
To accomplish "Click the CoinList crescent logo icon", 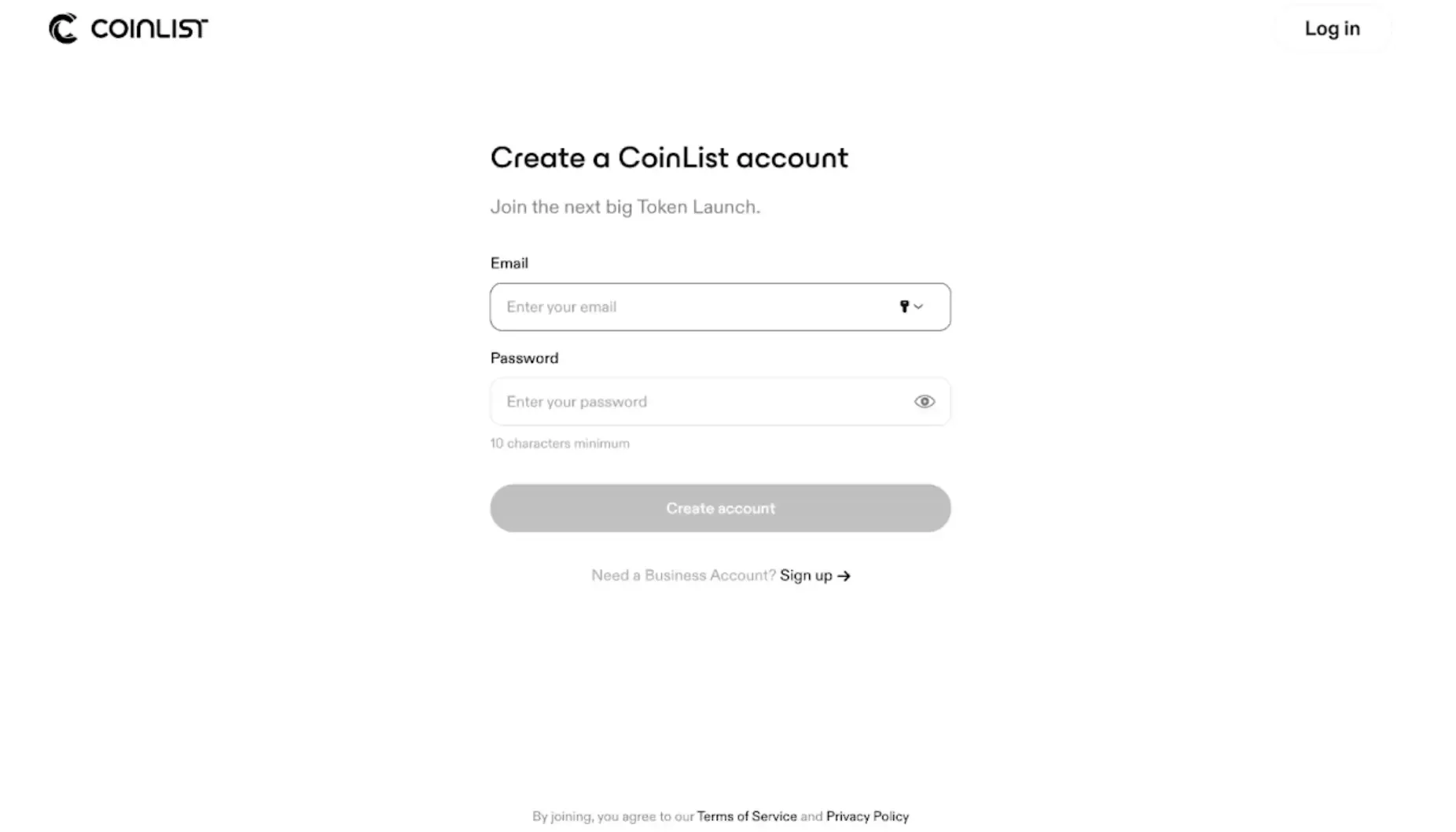I will (63, 29).
